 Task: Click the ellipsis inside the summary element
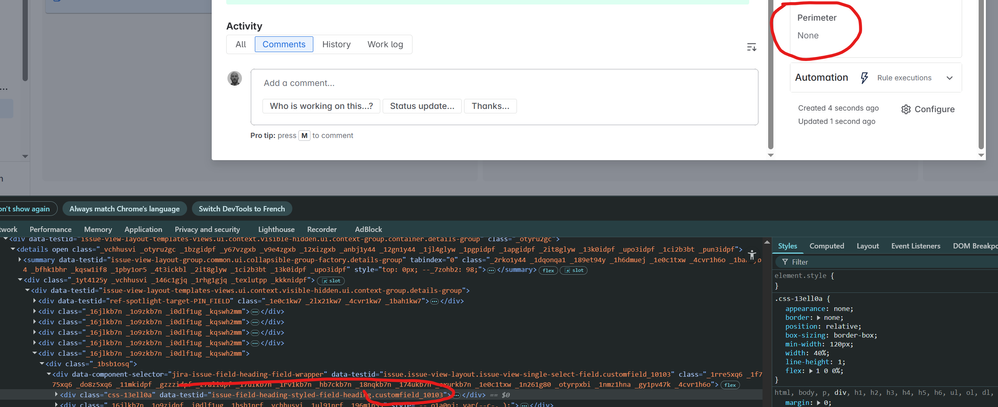click(x=493, y=270)
